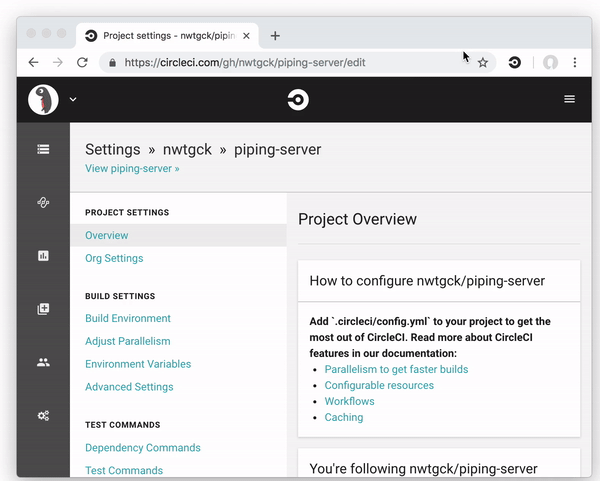Open Configurable resources documentation link
Image resolution: width=600 pixels, height=481 pixels.
[379, 385]
